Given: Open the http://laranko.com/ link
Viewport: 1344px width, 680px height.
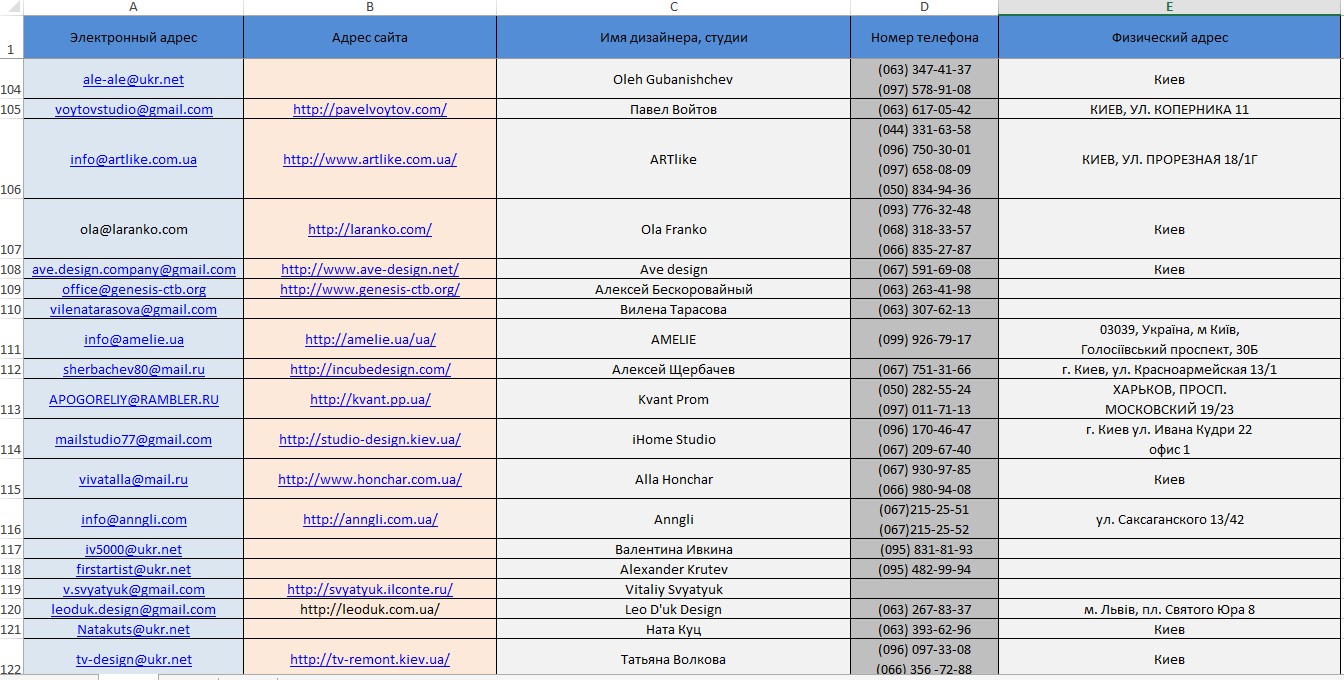Looking at the screenshot, I should point(370,230).
